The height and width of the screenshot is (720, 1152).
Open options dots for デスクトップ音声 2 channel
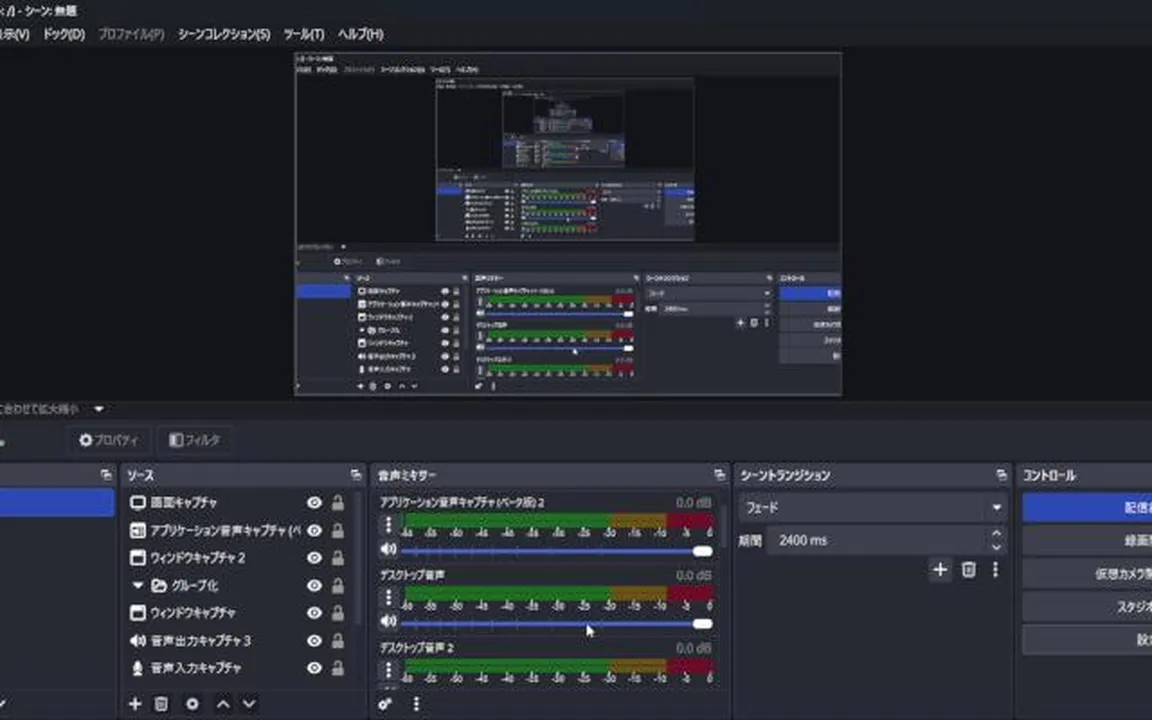click(389, 669)
